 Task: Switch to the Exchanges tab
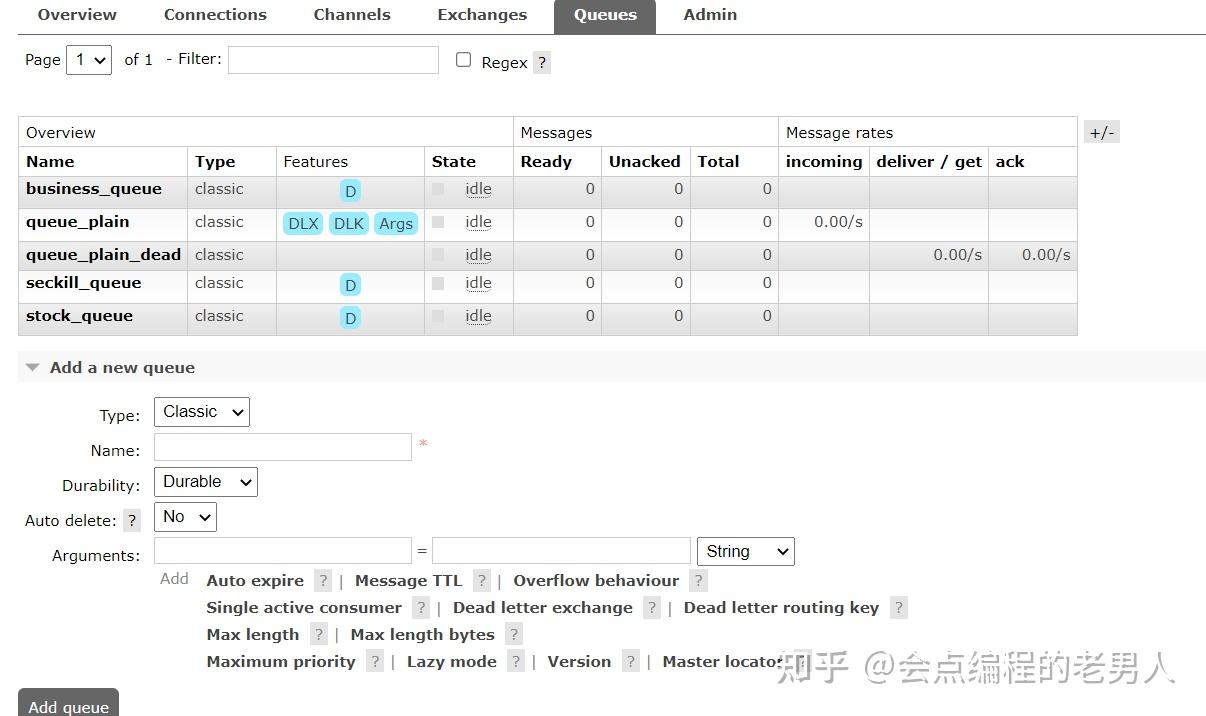(482, 15)
